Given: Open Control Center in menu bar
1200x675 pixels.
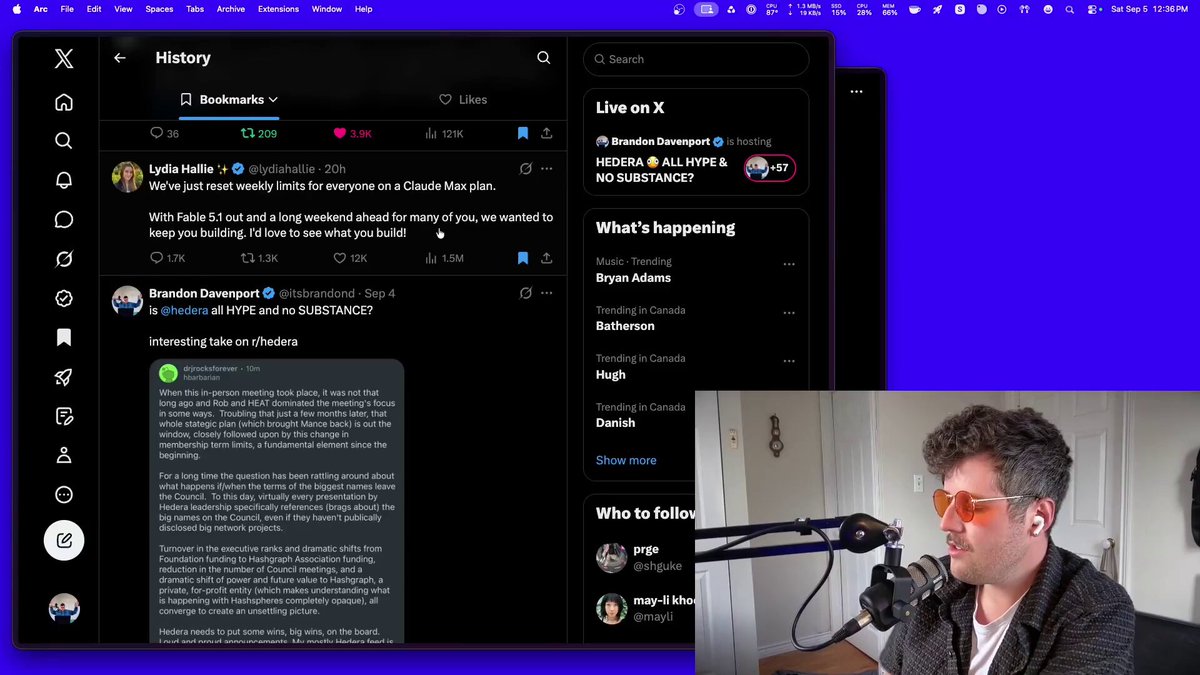Looking at the screenshot, I should [1094, 9].
